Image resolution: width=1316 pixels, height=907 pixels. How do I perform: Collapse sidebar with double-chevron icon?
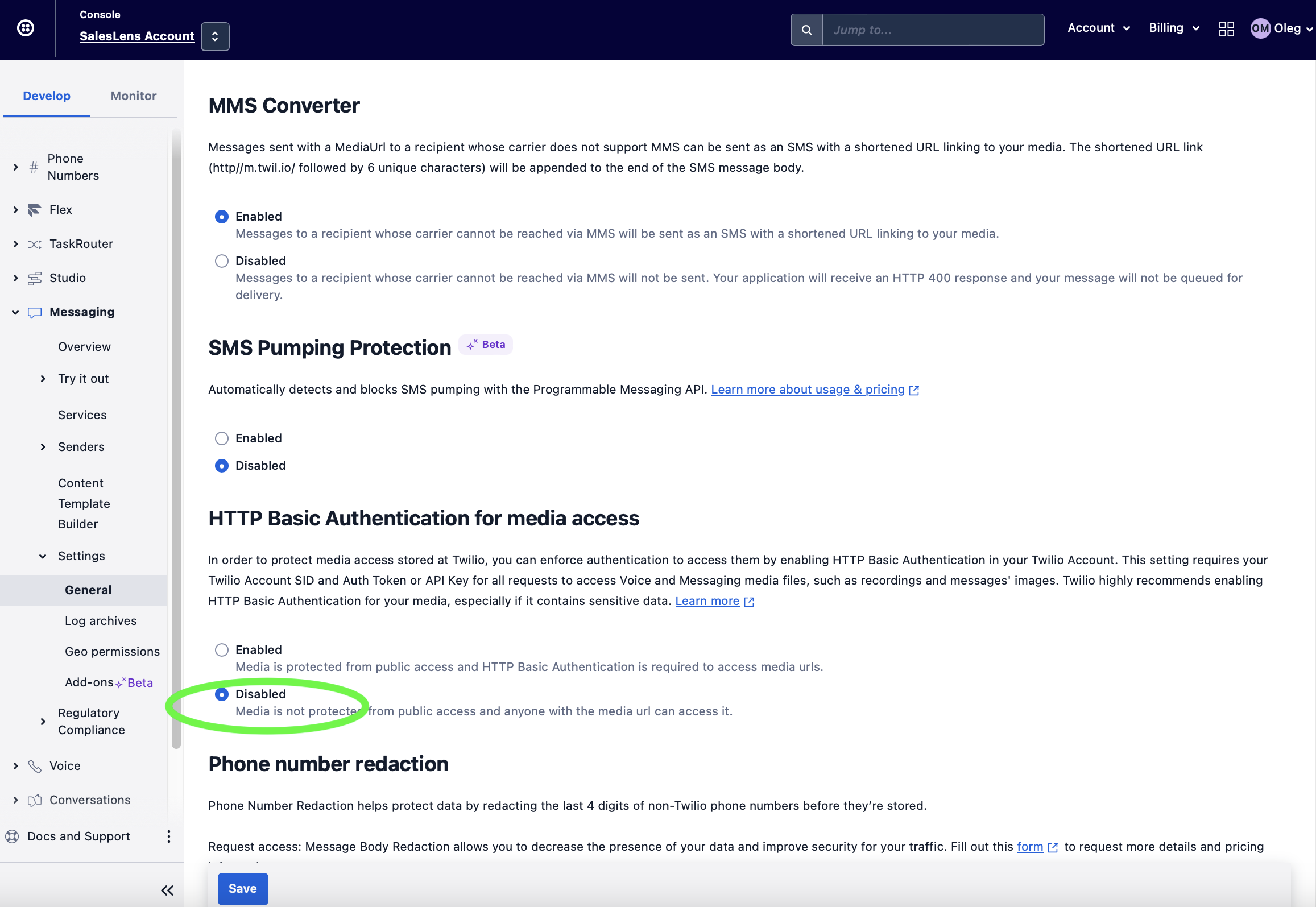pyautogui.click(x=167, y=890)
